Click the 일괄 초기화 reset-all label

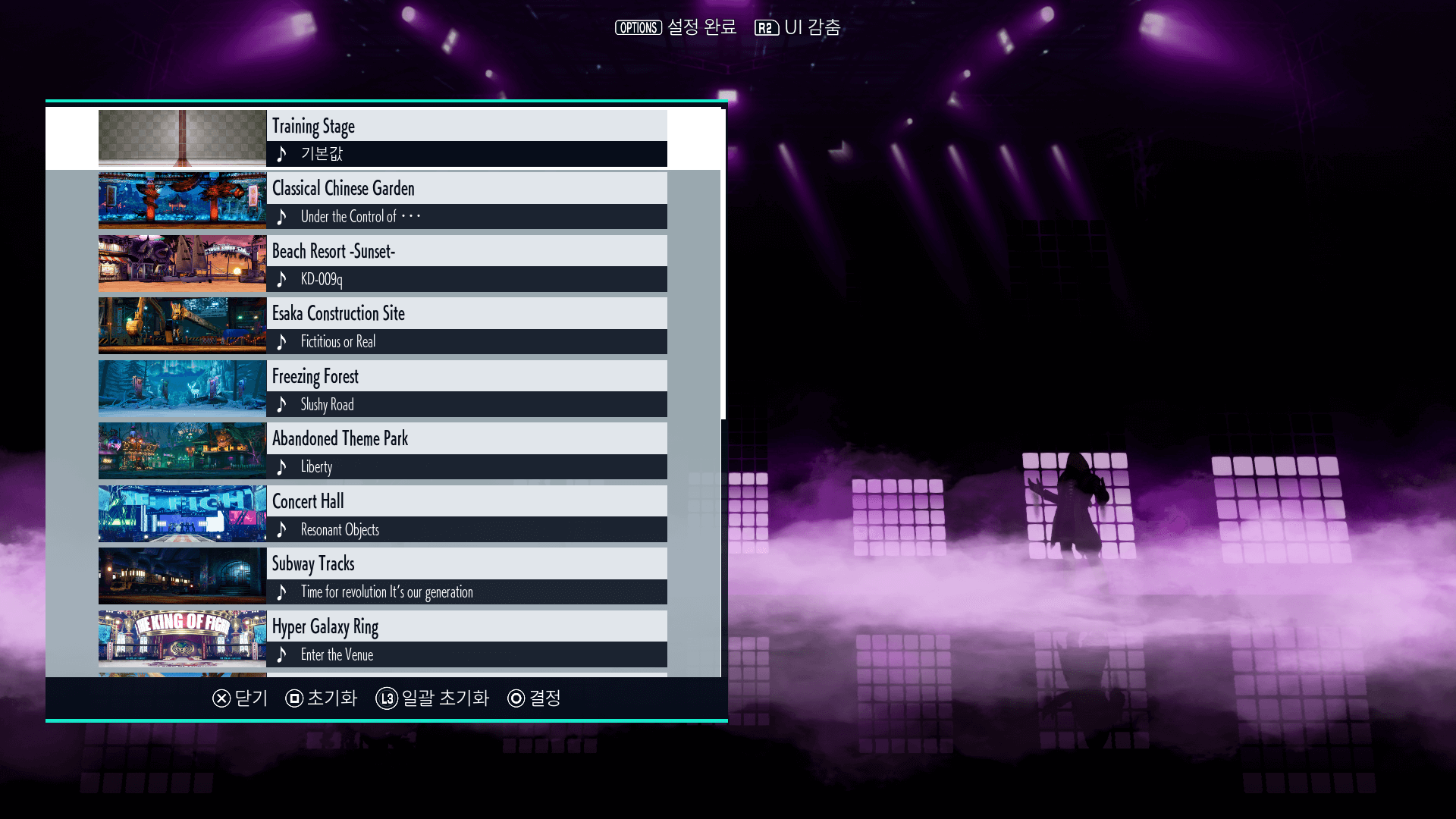[446, 698]
